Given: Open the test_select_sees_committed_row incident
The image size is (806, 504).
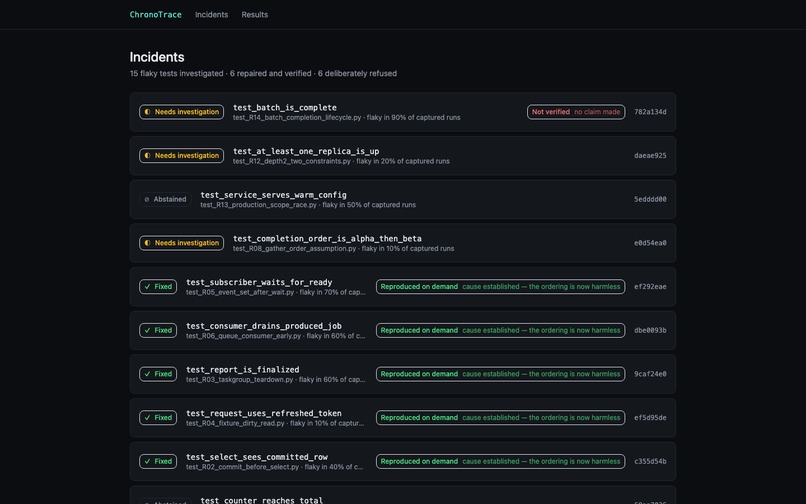Looking at the screenshot, I should point(402,461).
